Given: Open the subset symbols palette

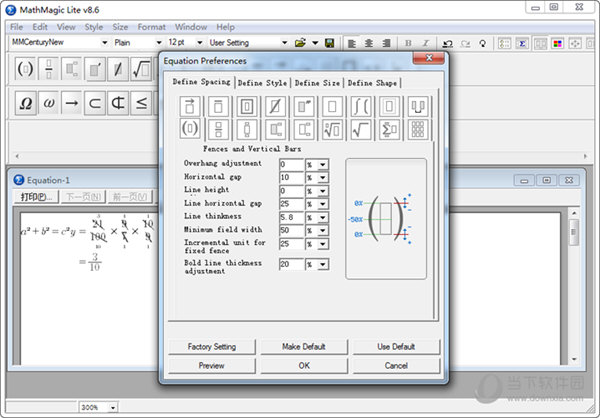Looking at the screenshot, I should tap(95, 103).
